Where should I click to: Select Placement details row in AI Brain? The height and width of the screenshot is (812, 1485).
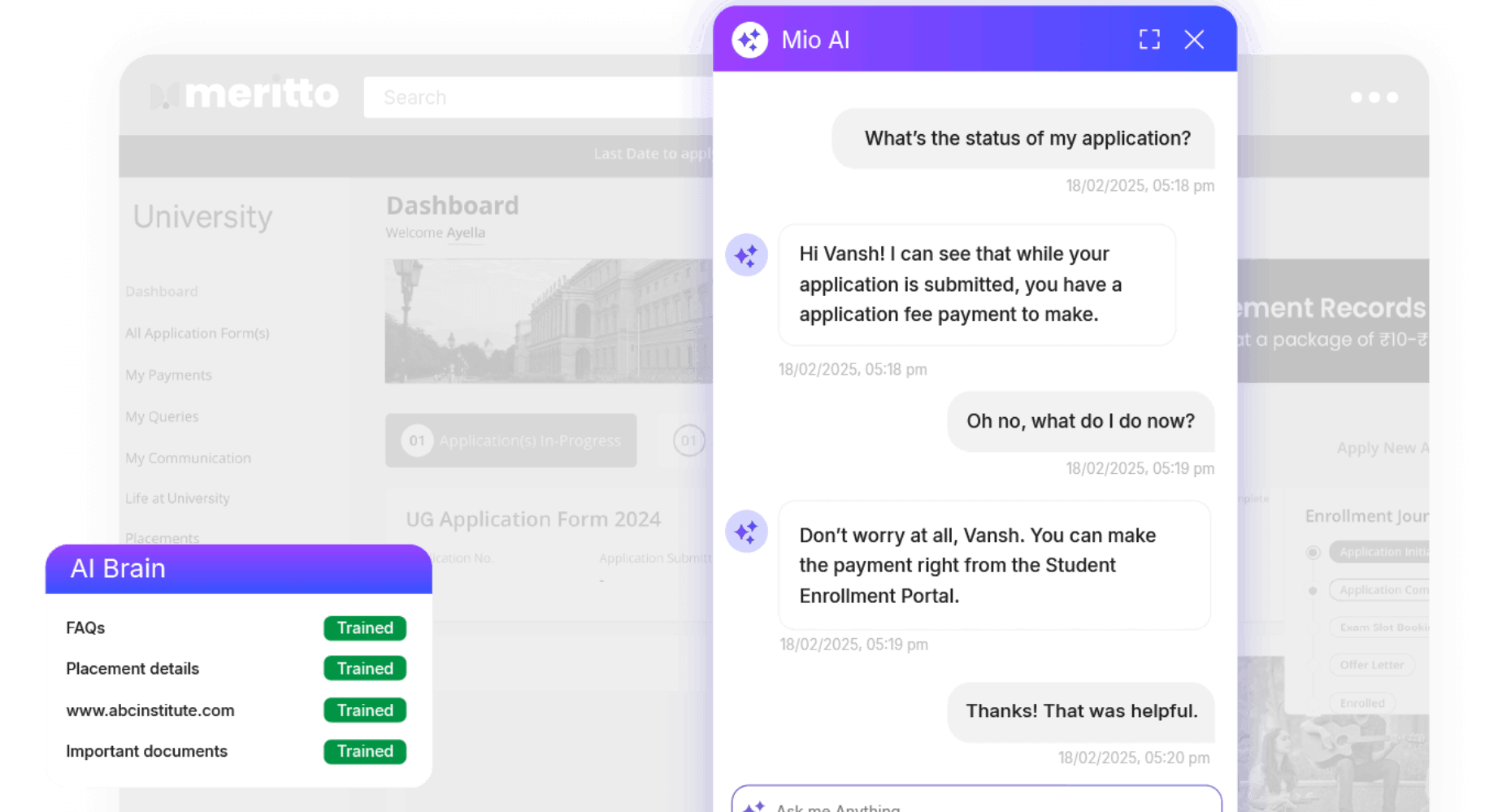click(237, 668)
